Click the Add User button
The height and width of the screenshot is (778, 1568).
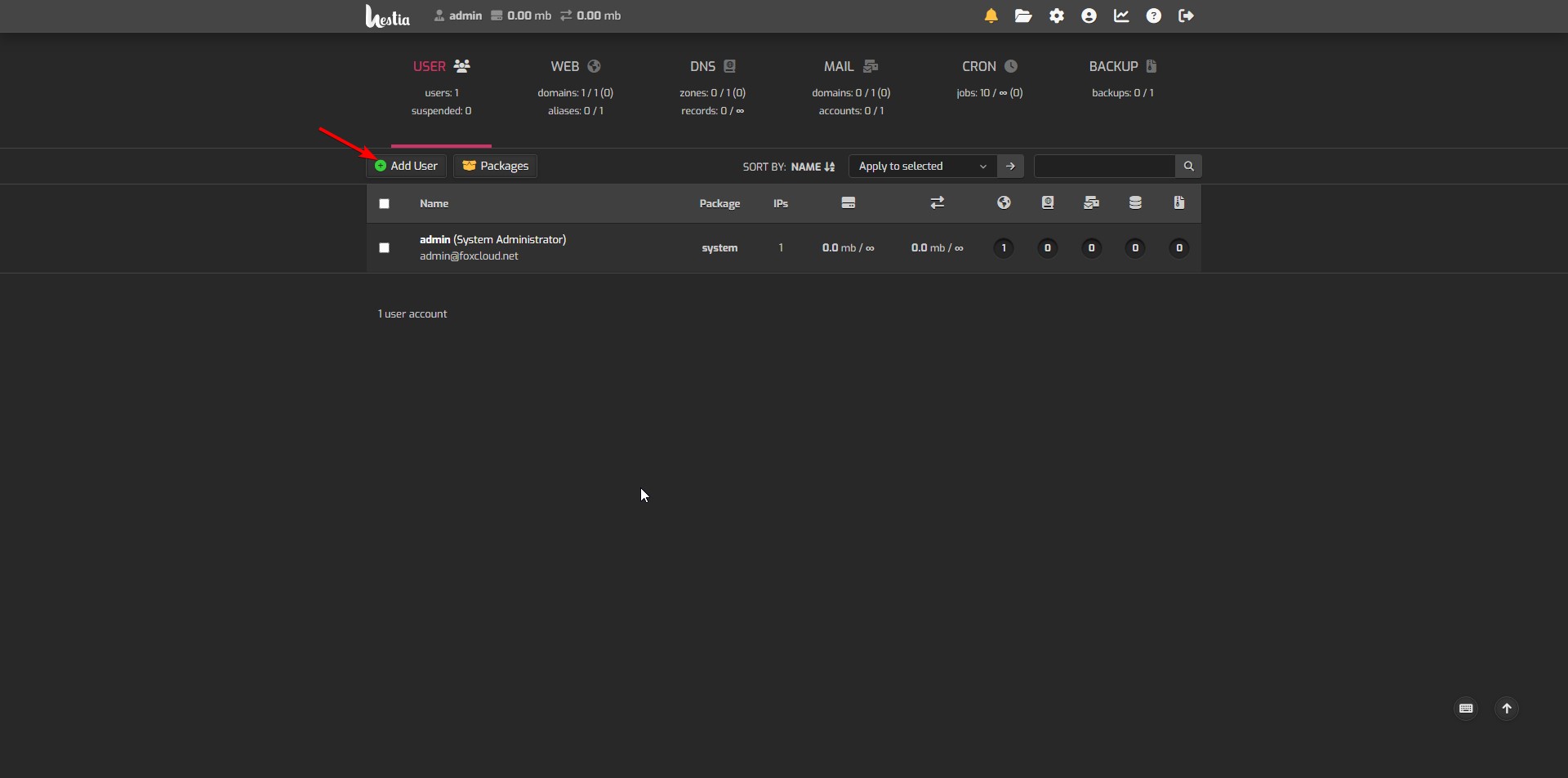coord(406,167)
